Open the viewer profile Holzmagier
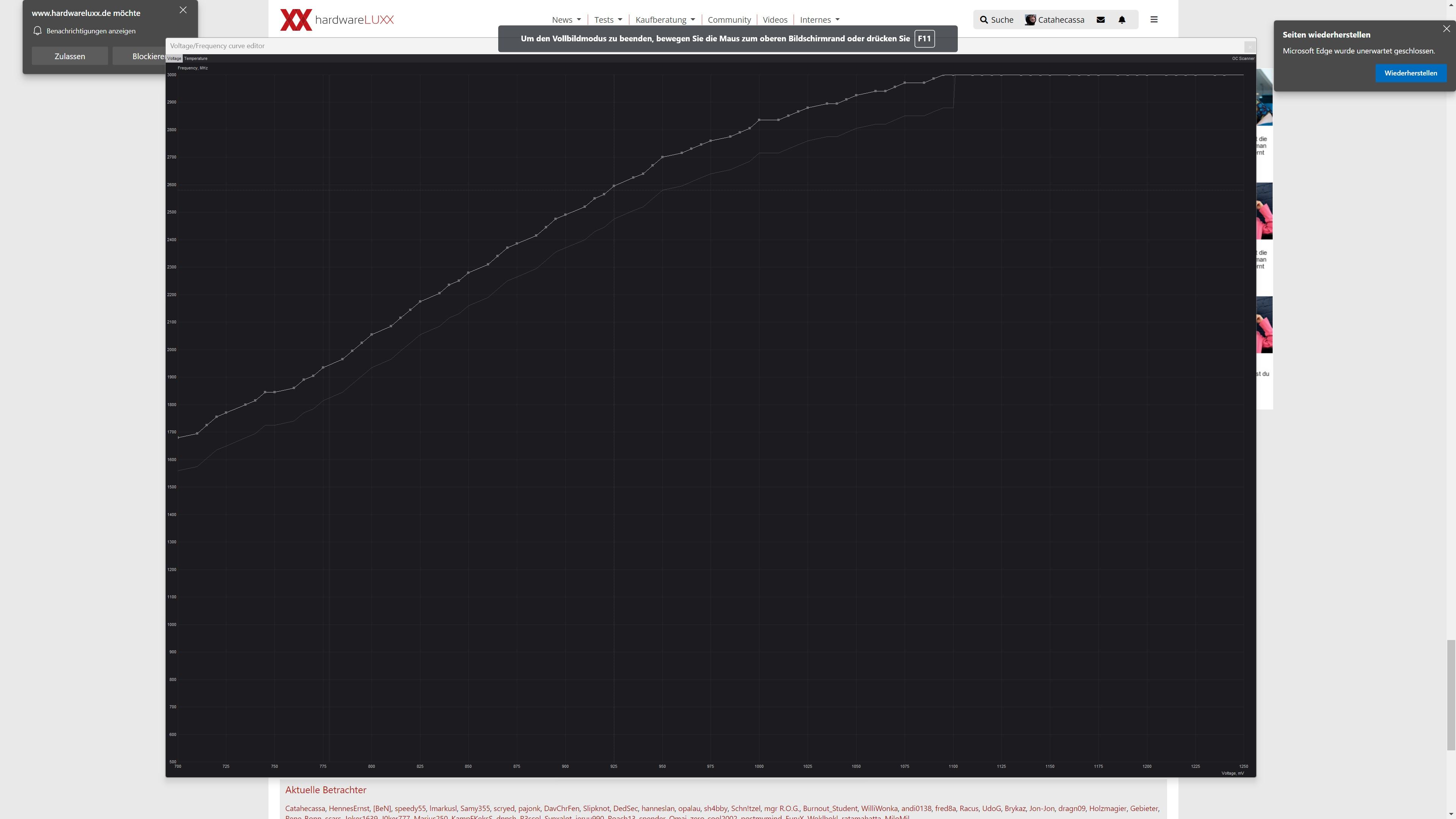 [1107, 808]
